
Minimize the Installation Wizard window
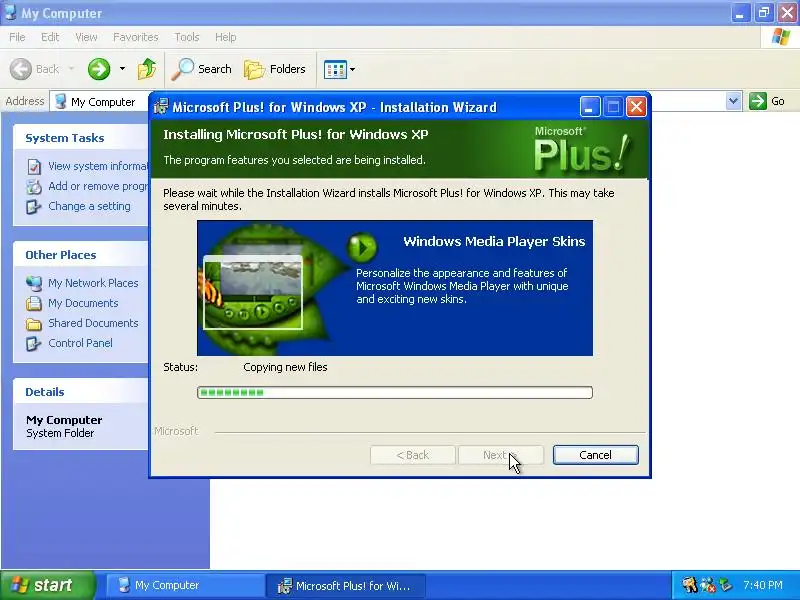(589, 107)
